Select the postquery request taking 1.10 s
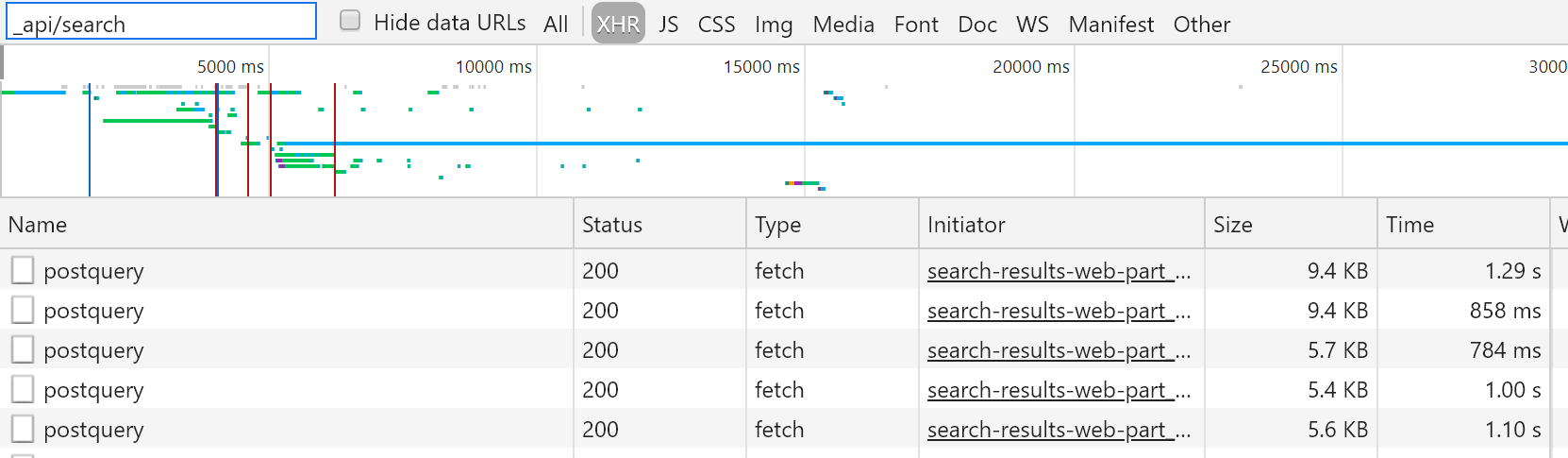 [x=783, y=429]
